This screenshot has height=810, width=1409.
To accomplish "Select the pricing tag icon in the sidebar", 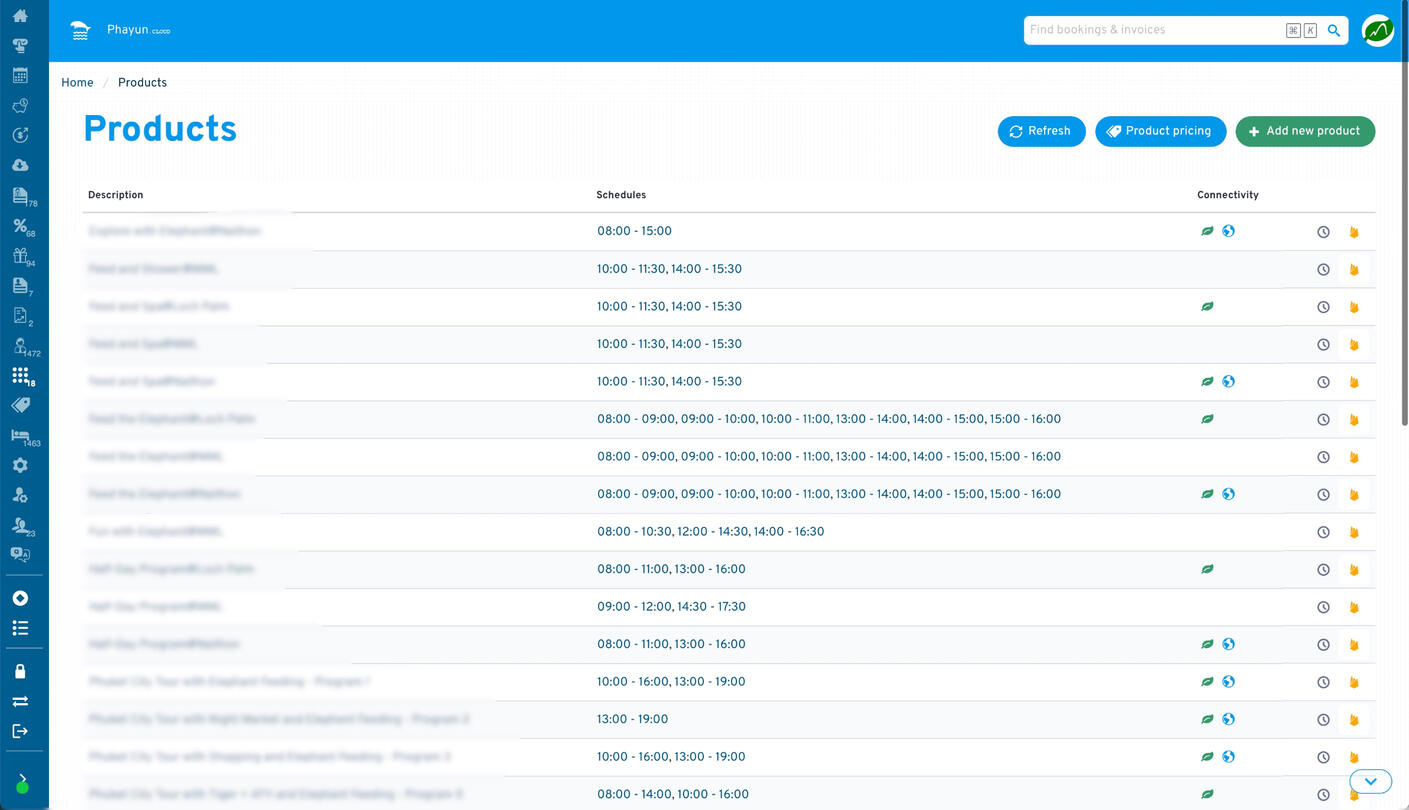I will pyautogui.click(x=21, y=405).
